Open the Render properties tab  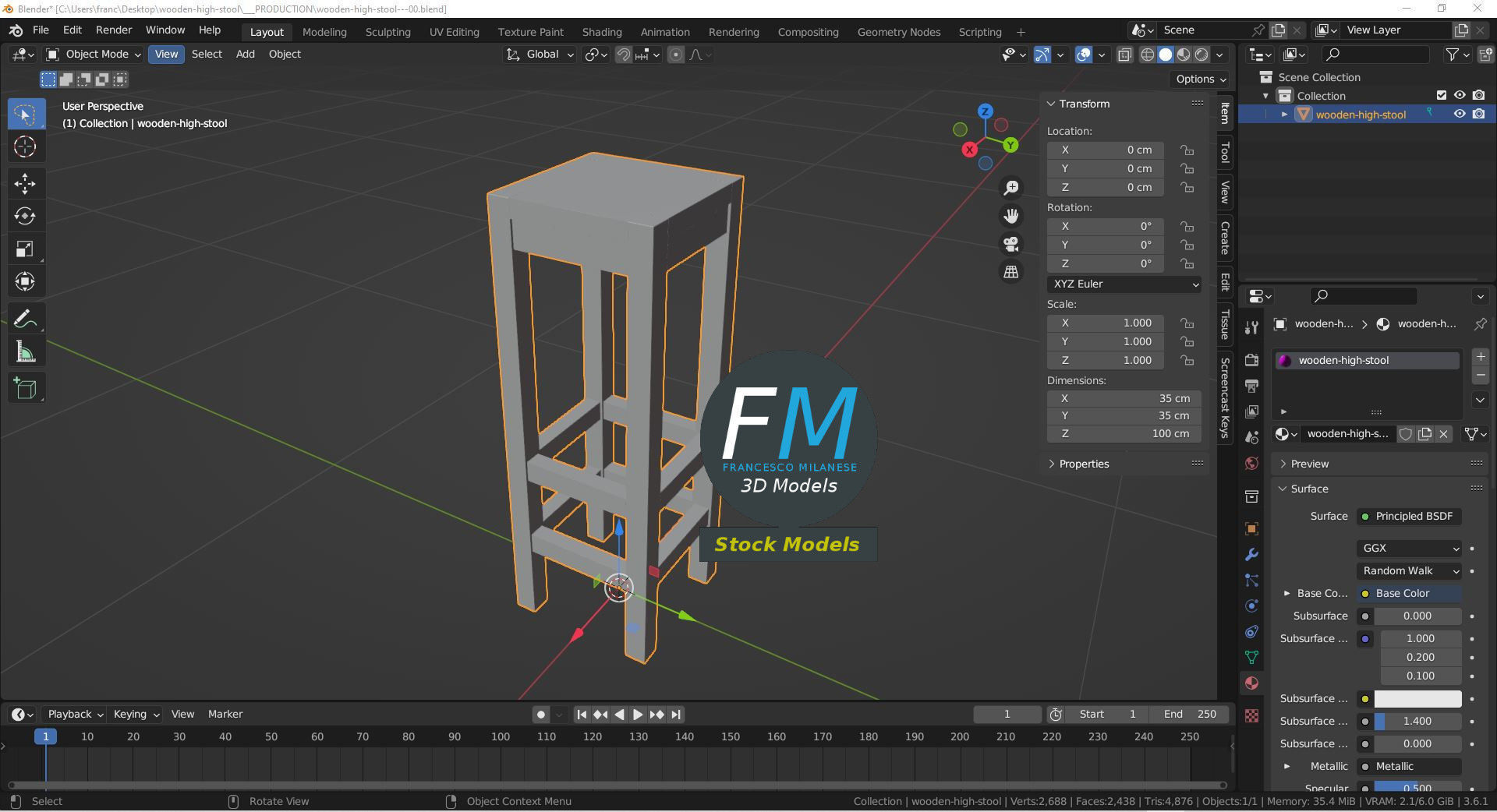click(x=1251, y=359)
